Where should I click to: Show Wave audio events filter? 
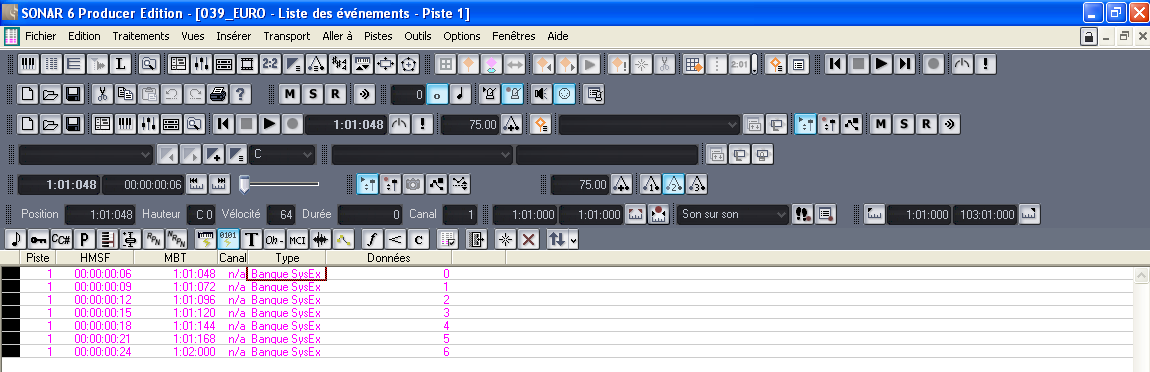pos(321,239)
